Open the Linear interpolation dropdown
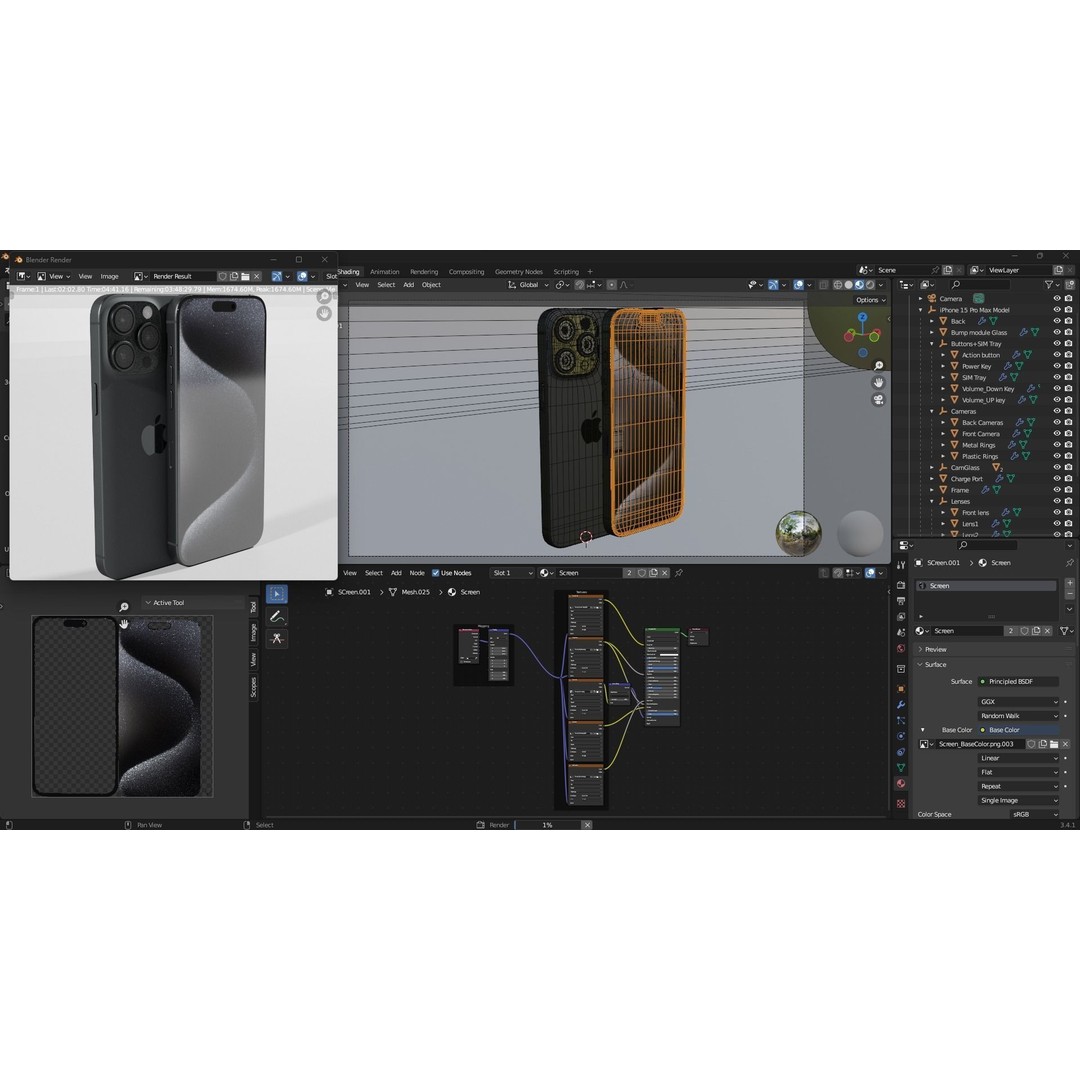Viewport: 1080px width, 1080px height. (x=1018, y=758)
